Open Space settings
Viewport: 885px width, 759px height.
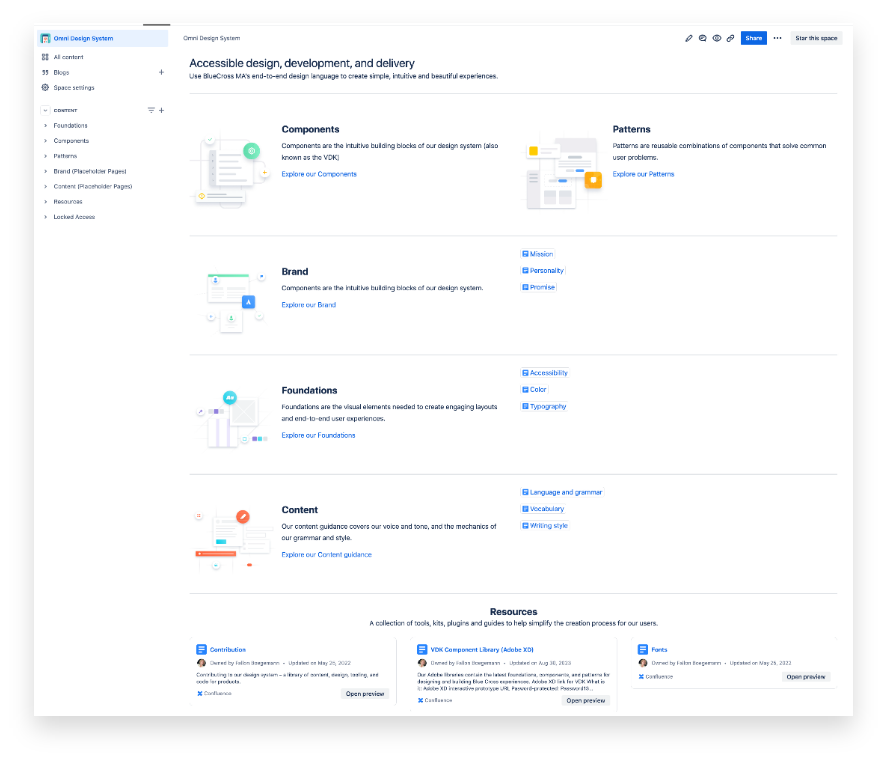[x=74, y=87]
